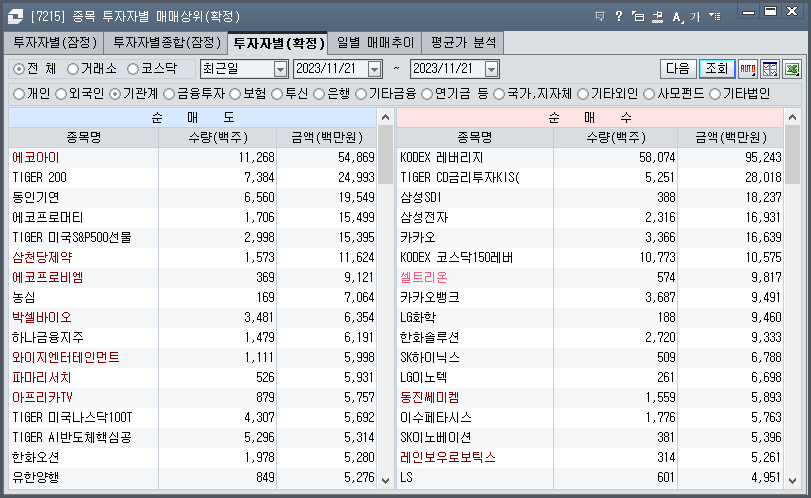This screenshot has height=498, width=811.
Task: Pin window using the pushpin icon
Action: [657, 17]
